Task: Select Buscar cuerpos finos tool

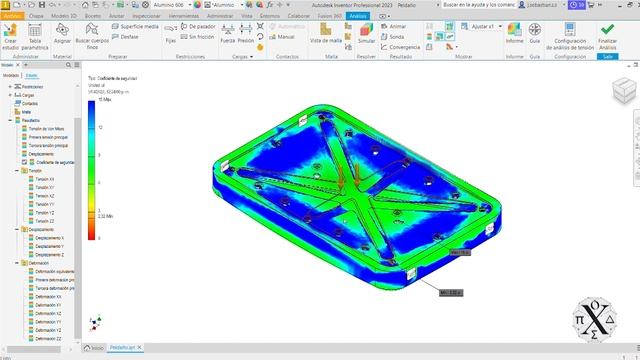Action: click(92, 37)
